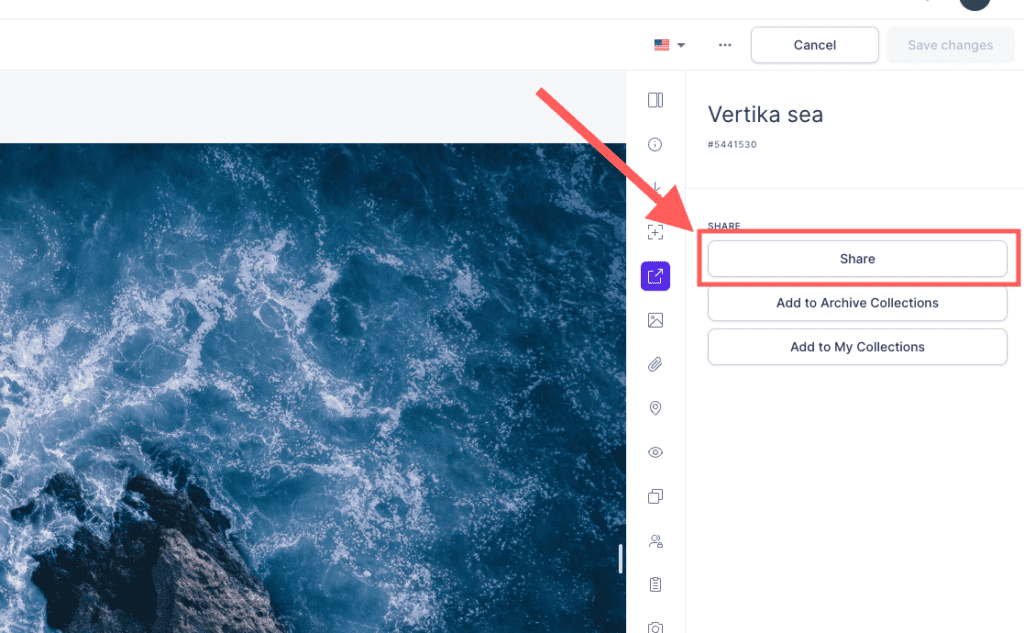Open the camera sidebar icon

coord(655,626)
